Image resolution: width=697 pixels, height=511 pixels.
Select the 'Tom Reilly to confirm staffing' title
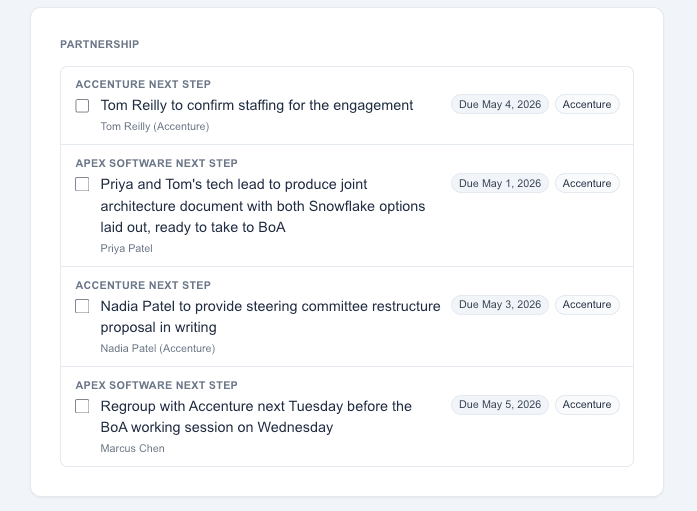click(x=256, y=105)
